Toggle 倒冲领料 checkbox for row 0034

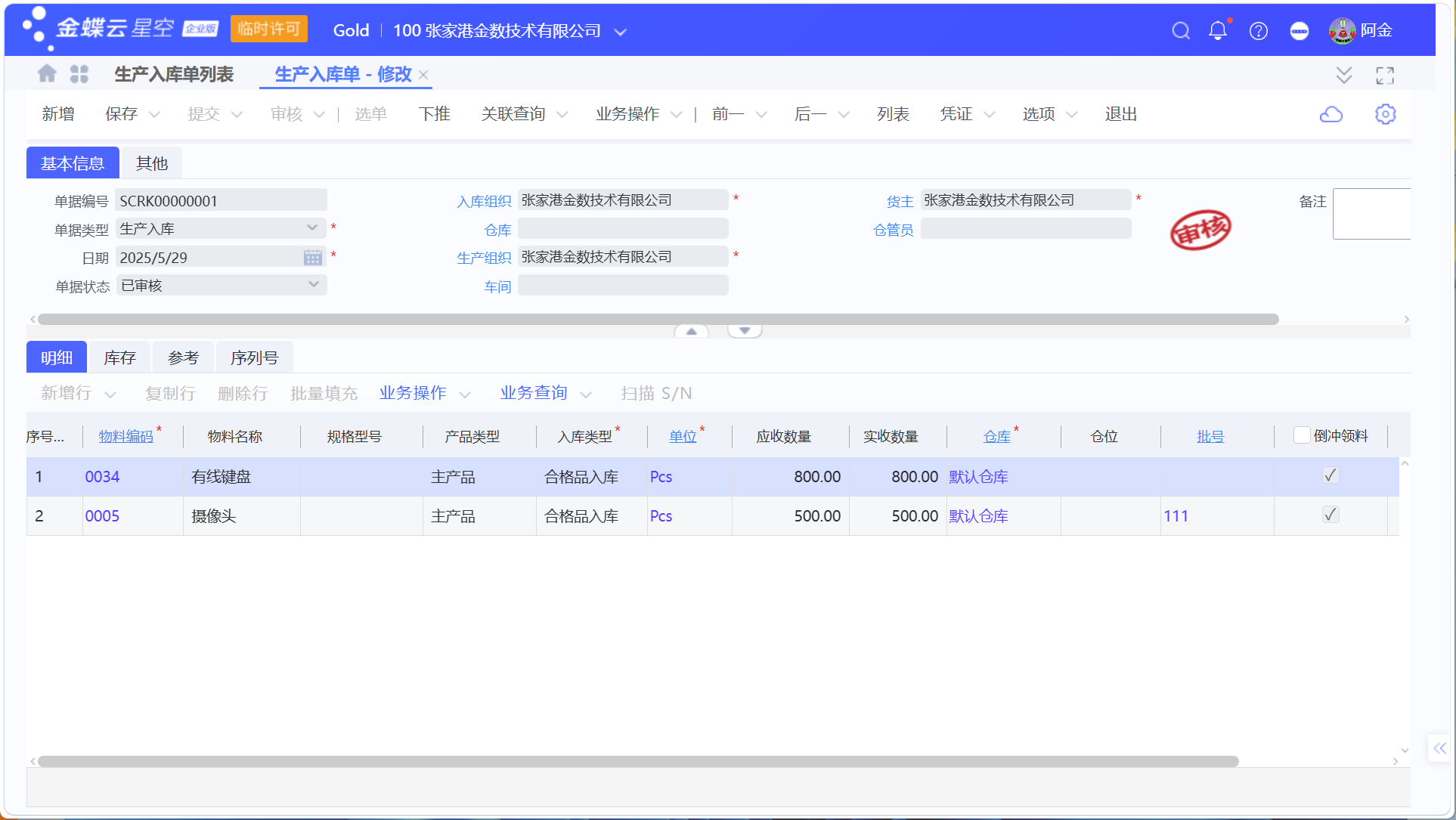1331,475
